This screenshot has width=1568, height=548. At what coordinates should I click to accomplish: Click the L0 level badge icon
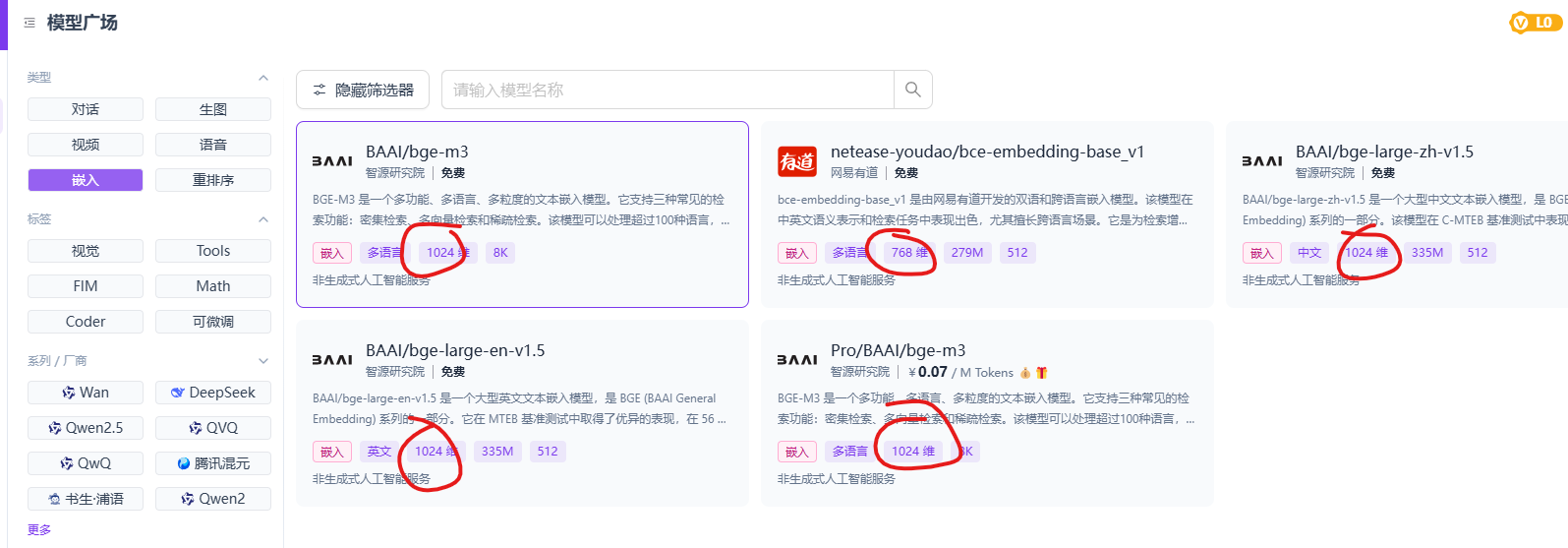pyautogui.click(x=1536, y=23)
